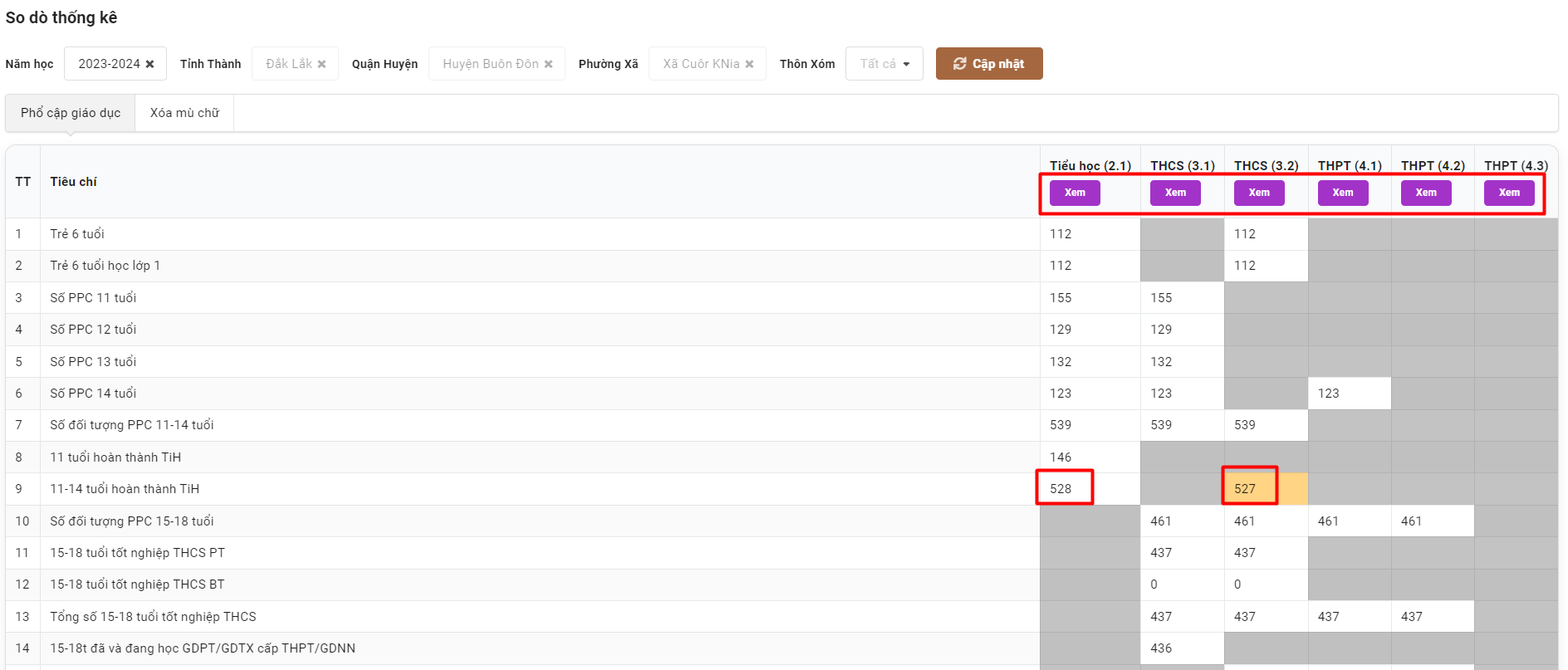Select the Phổ cập giáo dục tab
The height and width of the screenshot is (670, 1568).
click(x=71, y=113)
